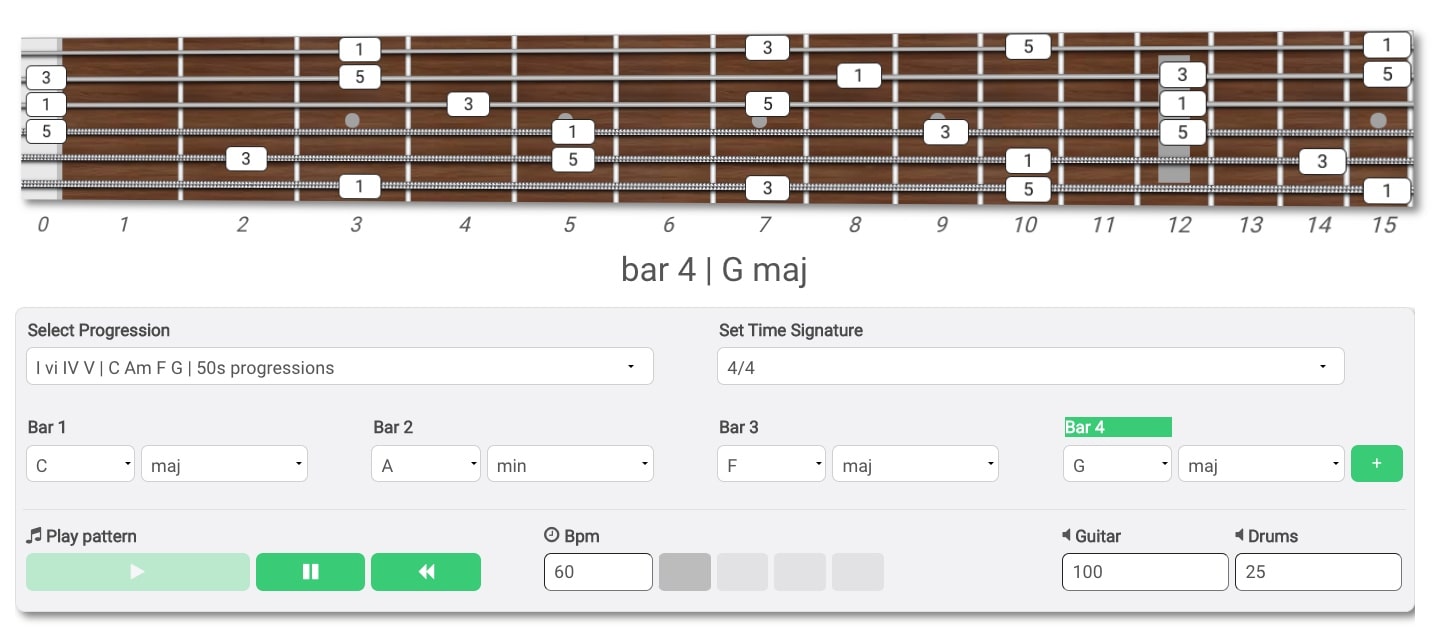Rewind the pattern using the rewind icon
This screenshot has width=1444, height=644.
(426, 571)
